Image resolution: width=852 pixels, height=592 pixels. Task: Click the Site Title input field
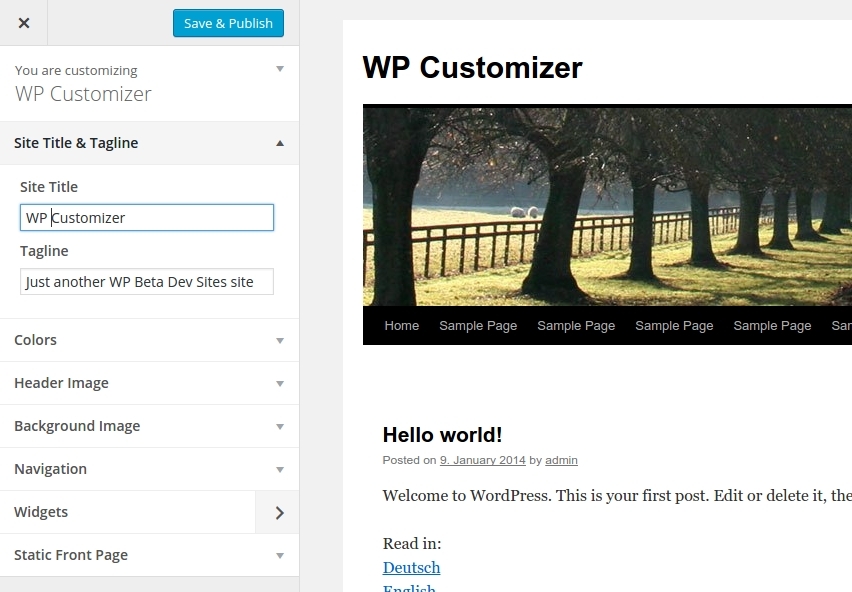(x=147, y=218)
